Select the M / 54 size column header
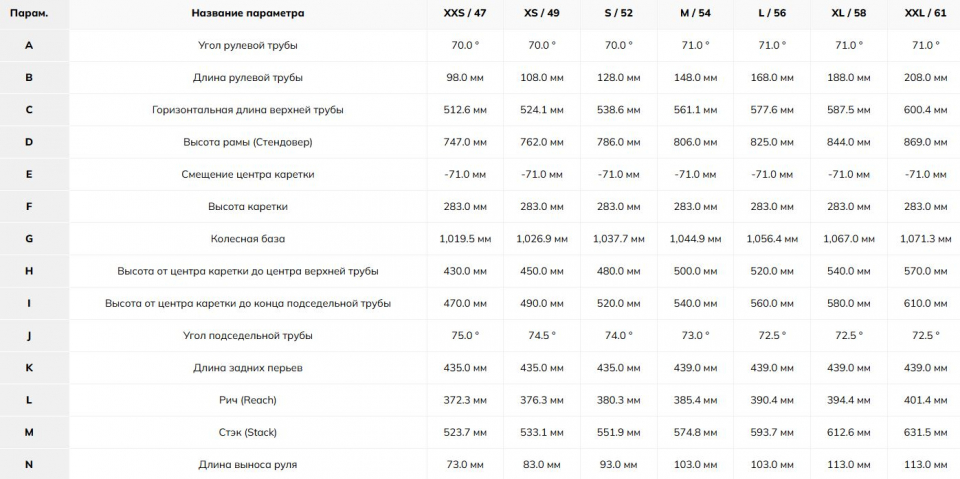 [695, 13]
